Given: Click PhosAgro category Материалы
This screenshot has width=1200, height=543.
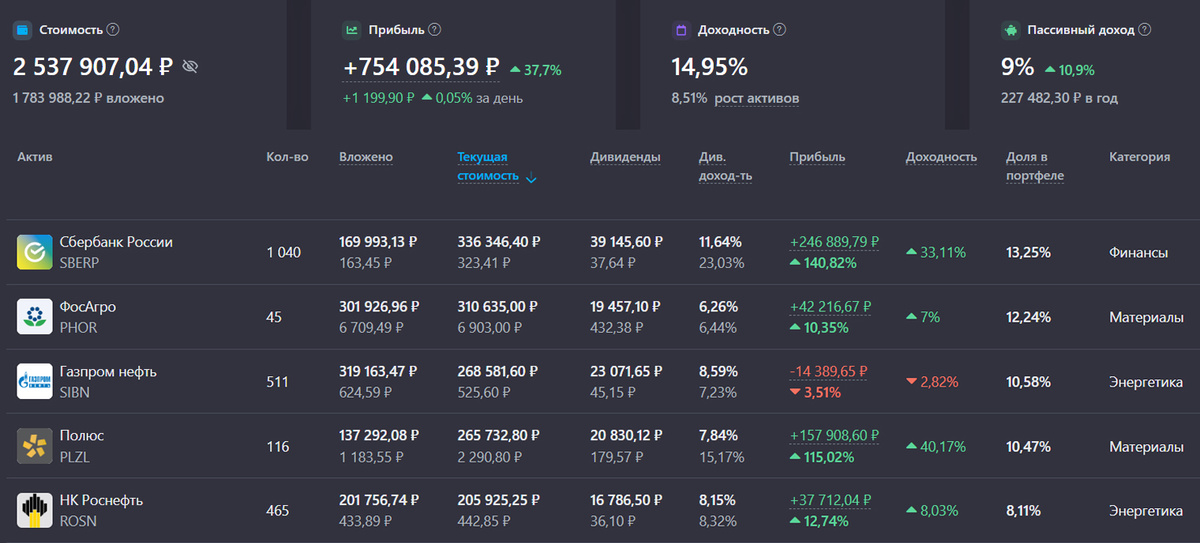Looking at the screenshot, I should coord(1146,317).
